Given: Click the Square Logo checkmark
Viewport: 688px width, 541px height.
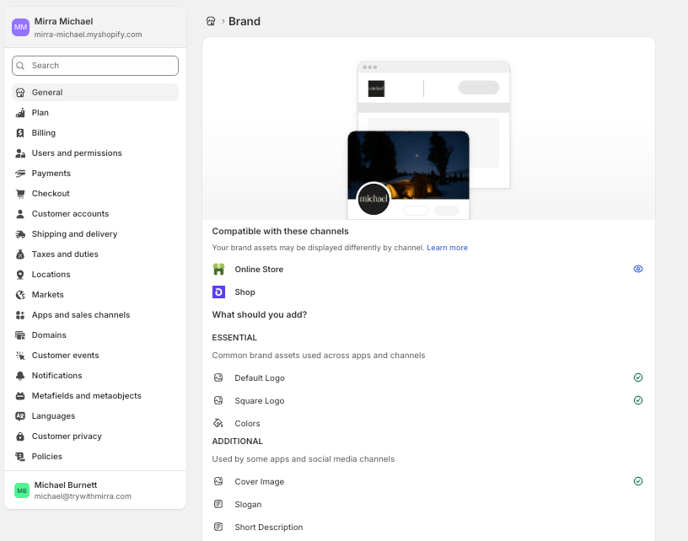Looking at the screenshot, I should pos(638,400).
